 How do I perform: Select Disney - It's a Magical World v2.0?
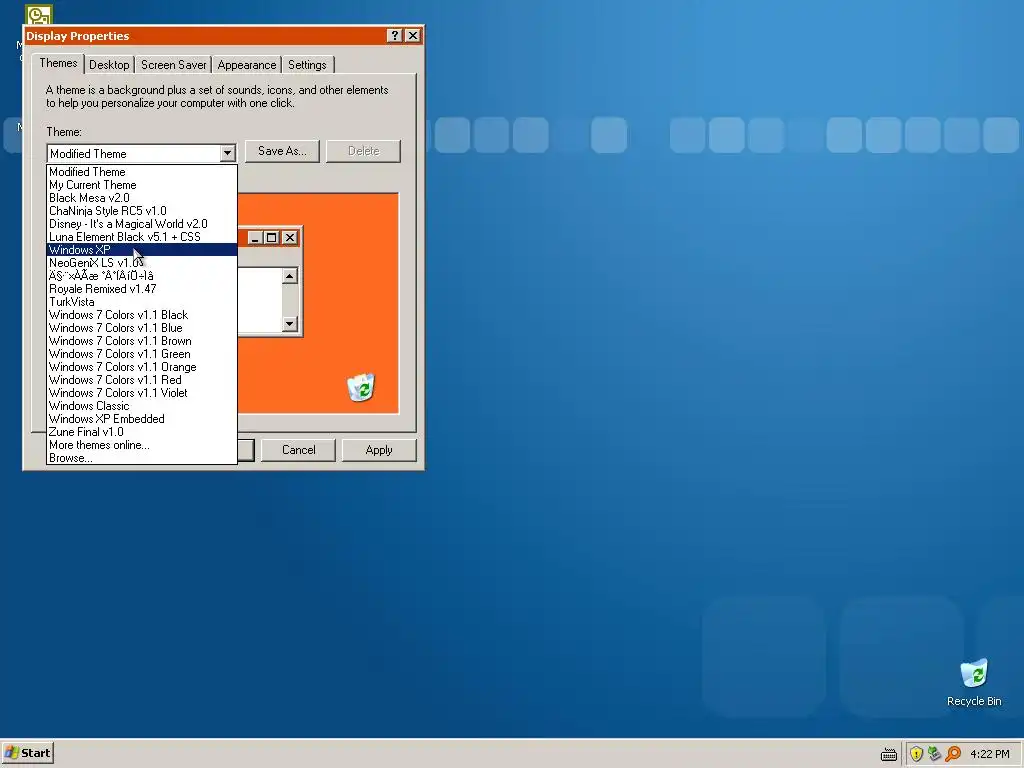[142, 224]
